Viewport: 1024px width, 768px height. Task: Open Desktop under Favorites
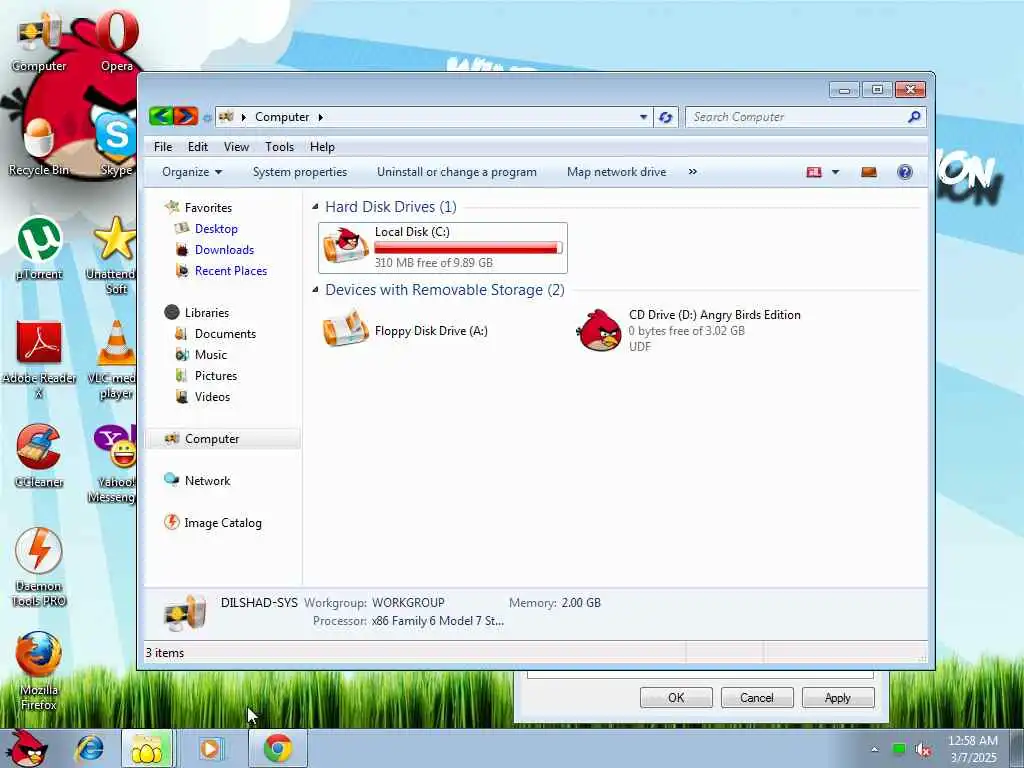pyautogui.click(x=206, y=229)
